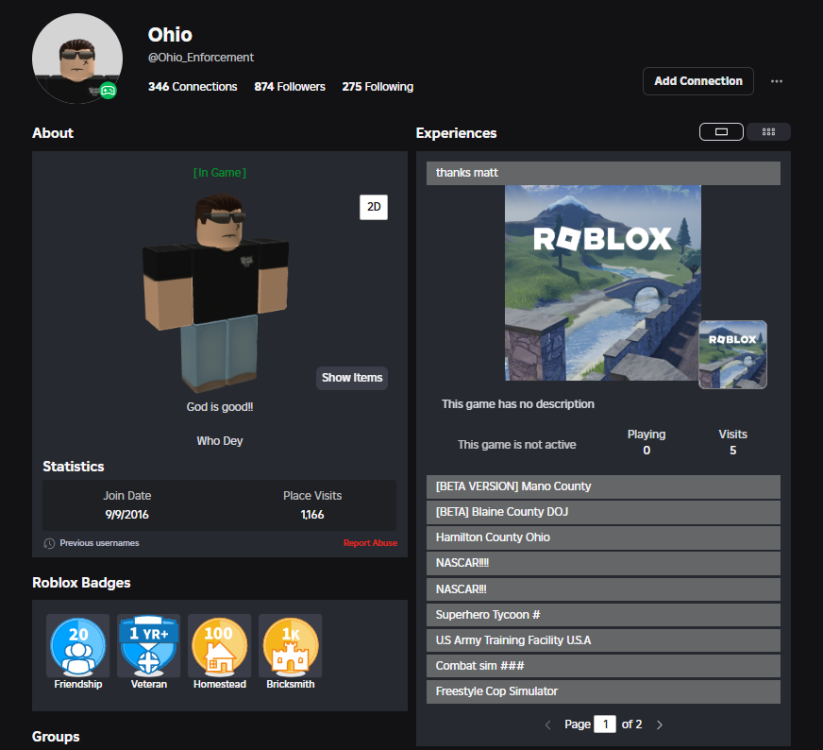This screenshot has height=750, width=823.
Task: Expand 'US Army Training Facility U.S.A' experience
Action: click(x=603, y=640)
